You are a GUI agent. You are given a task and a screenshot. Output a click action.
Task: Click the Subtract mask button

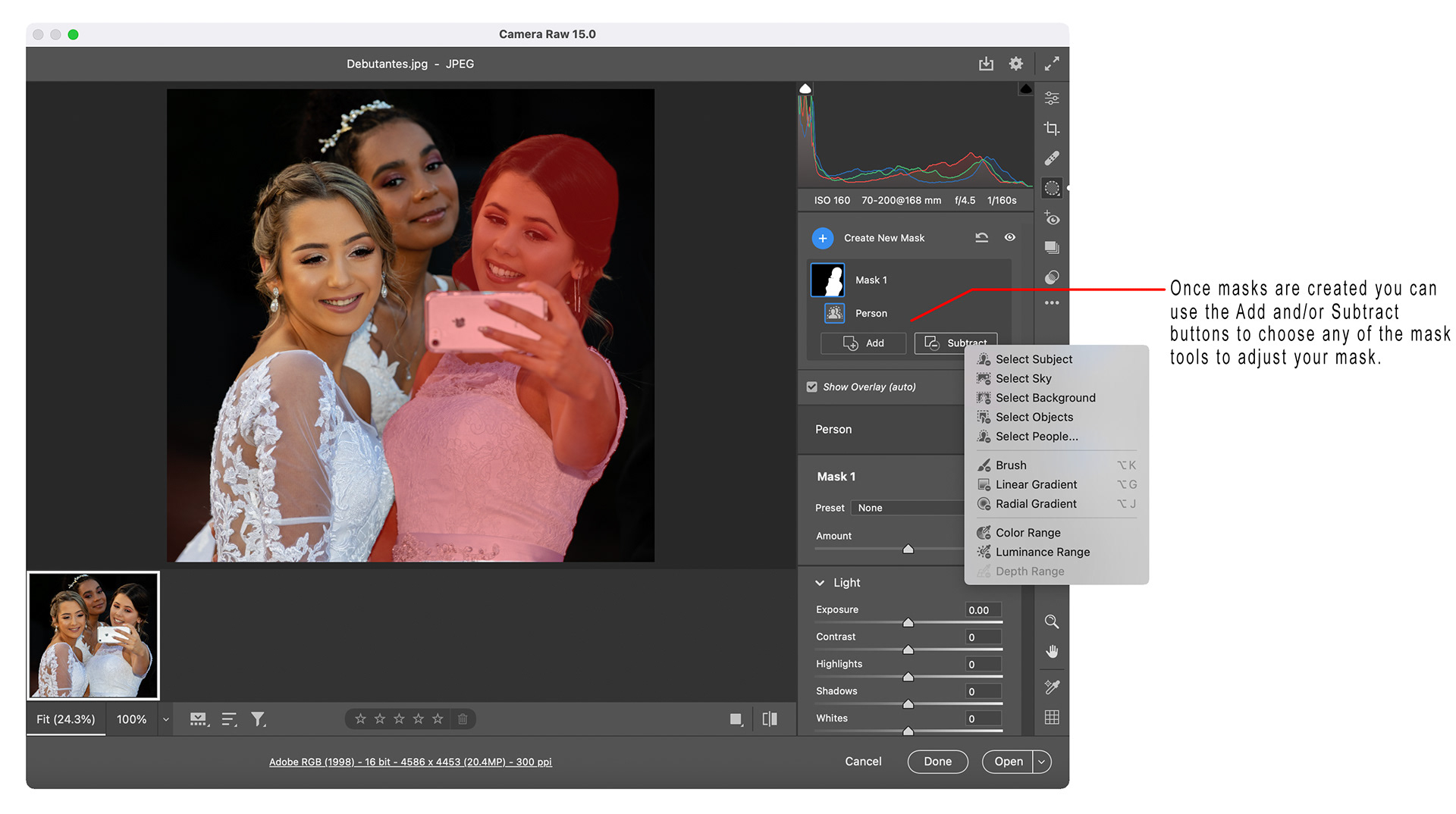pos(955,343)
